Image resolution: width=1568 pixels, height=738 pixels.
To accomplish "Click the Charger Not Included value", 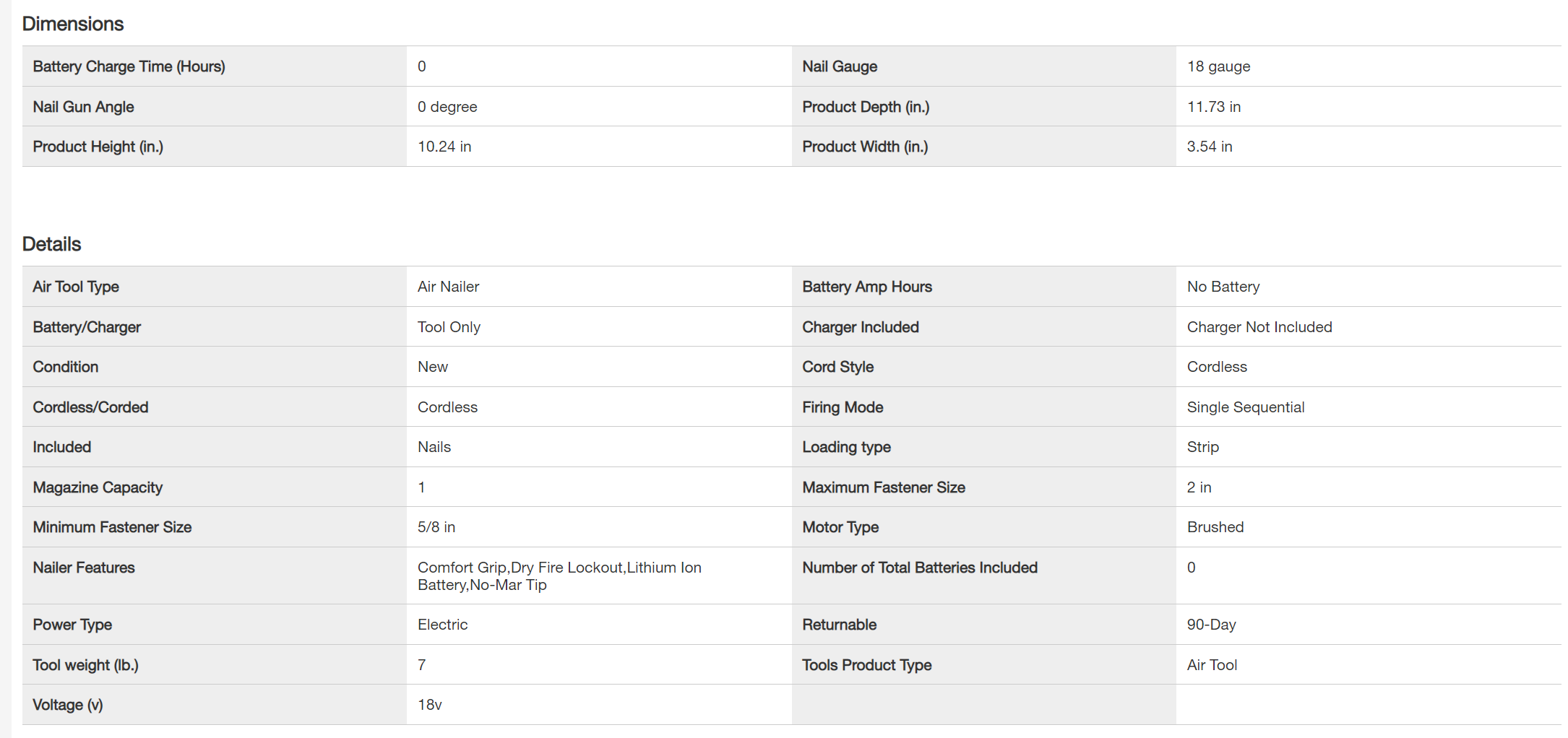I will pyautogui.click(x=1259, y=327).
